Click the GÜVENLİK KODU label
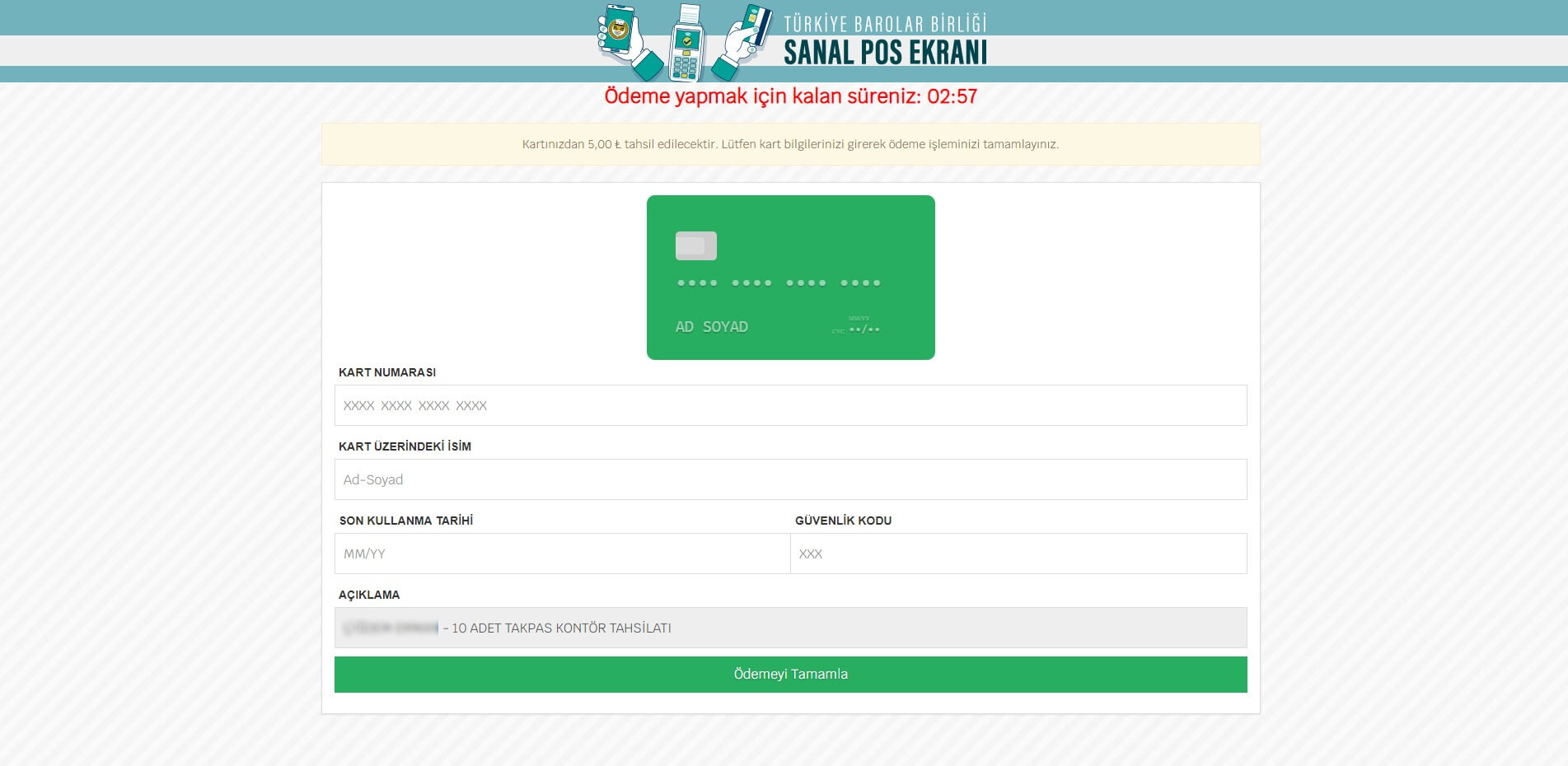The width and height of the screenshot is (1568, 766). [843, 521]
